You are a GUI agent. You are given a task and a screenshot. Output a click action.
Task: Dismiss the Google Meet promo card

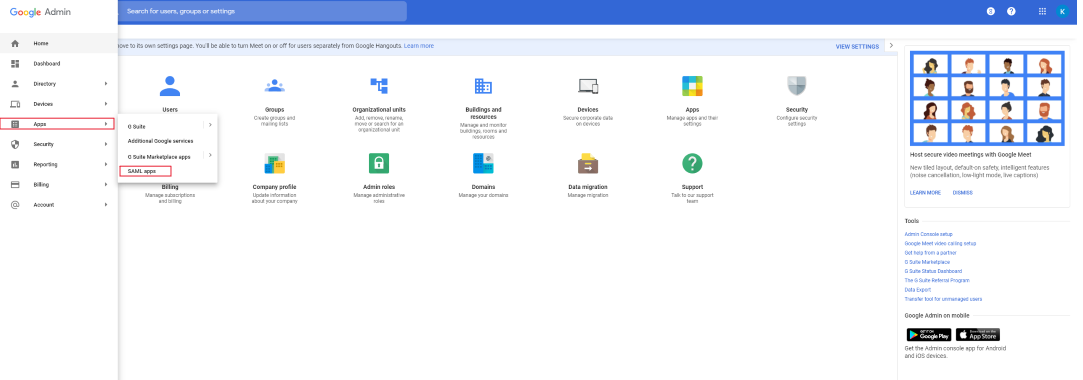click(x=962, y=193)
